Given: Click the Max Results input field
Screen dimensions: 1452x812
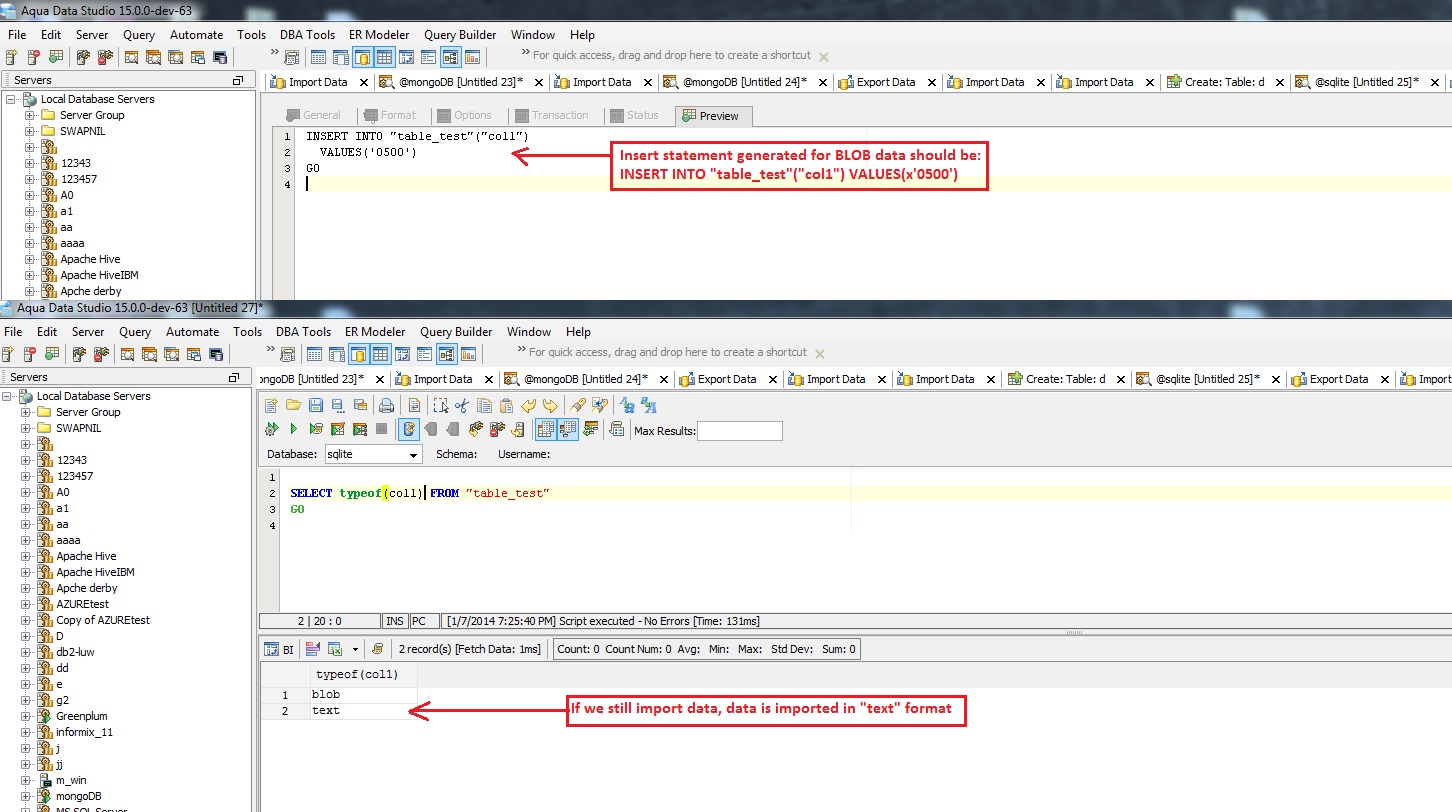Looking at the screenshot, I should 740,431.
